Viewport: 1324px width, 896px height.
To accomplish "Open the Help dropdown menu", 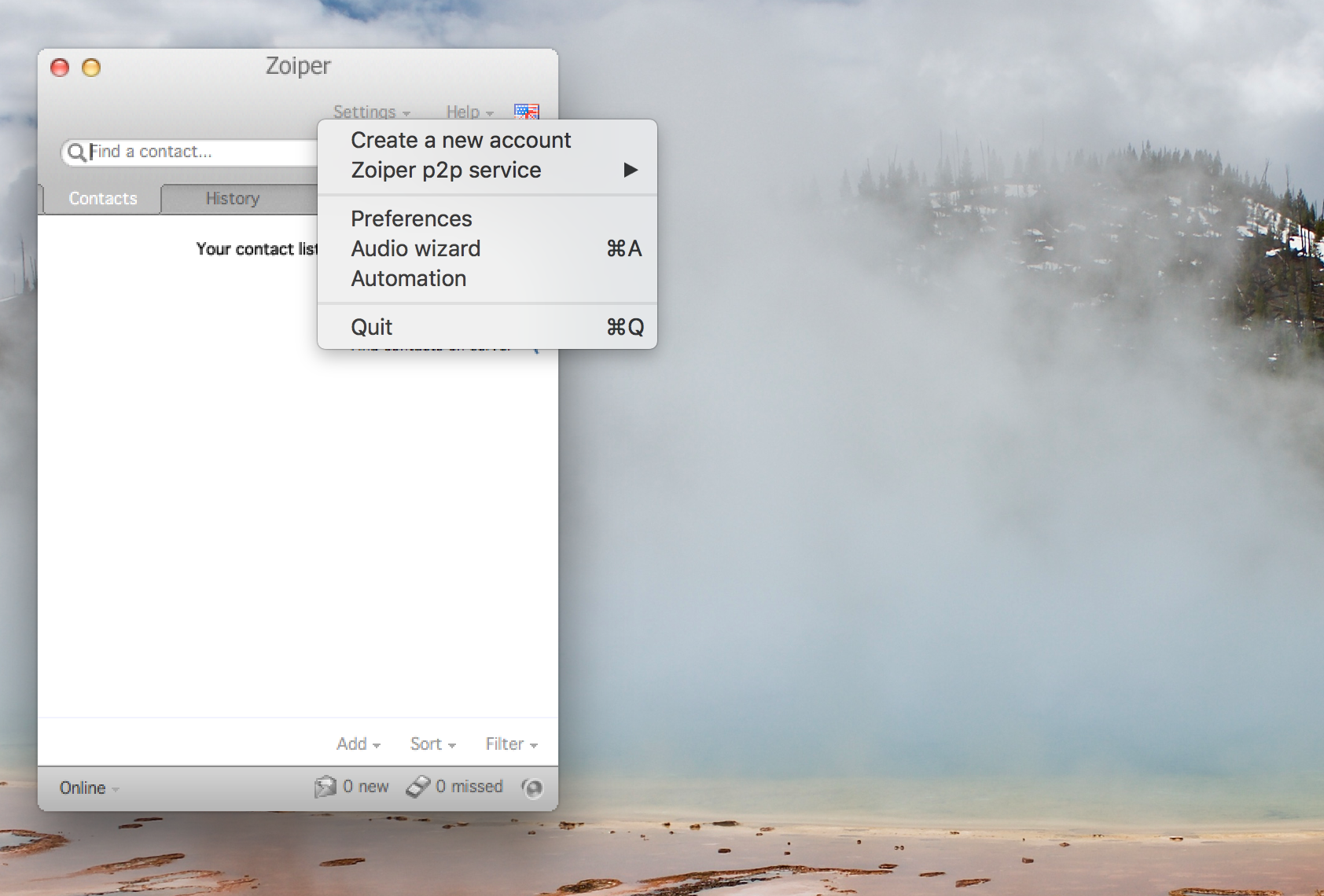I will coord(469,112).
